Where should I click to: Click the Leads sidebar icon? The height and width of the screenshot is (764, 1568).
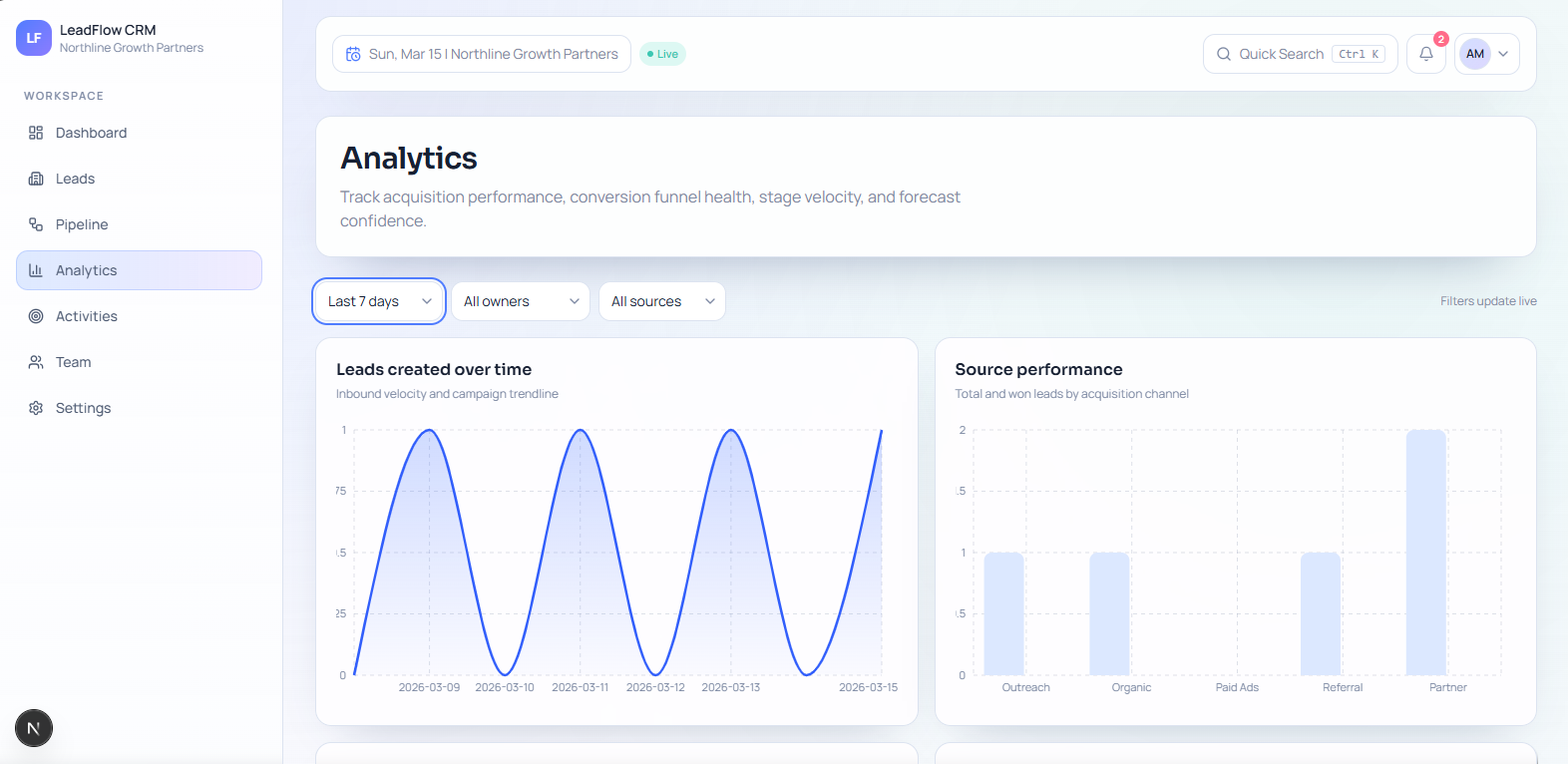[x=36, y=179]
